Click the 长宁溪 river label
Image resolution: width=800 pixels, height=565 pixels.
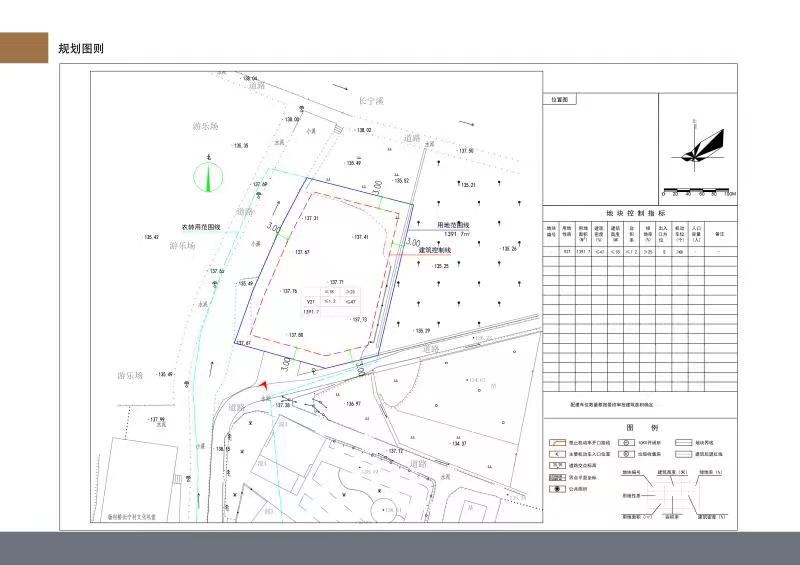coord(372,100)
